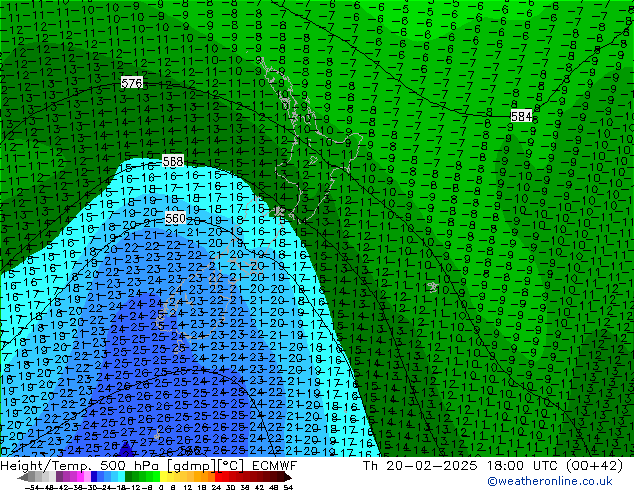Click the bright red 24-degree legend swatch

[218, 477]
